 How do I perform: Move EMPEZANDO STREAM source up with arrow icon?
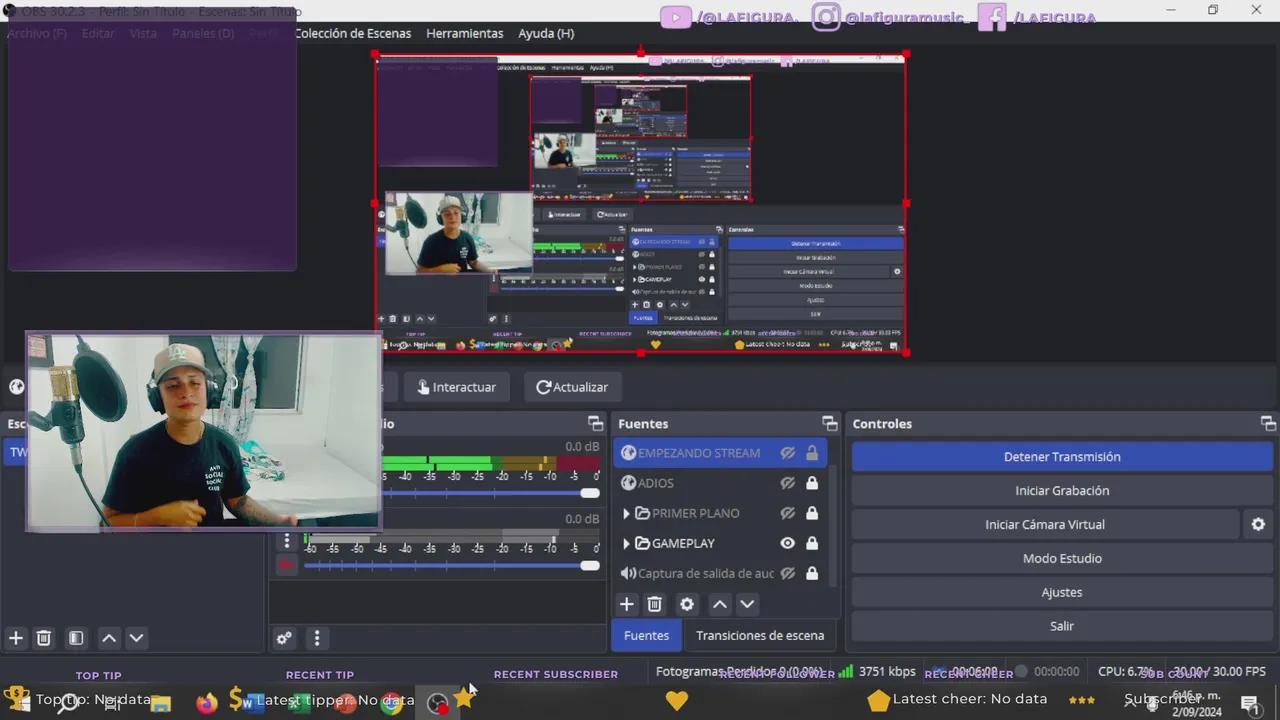coord(719,604)
